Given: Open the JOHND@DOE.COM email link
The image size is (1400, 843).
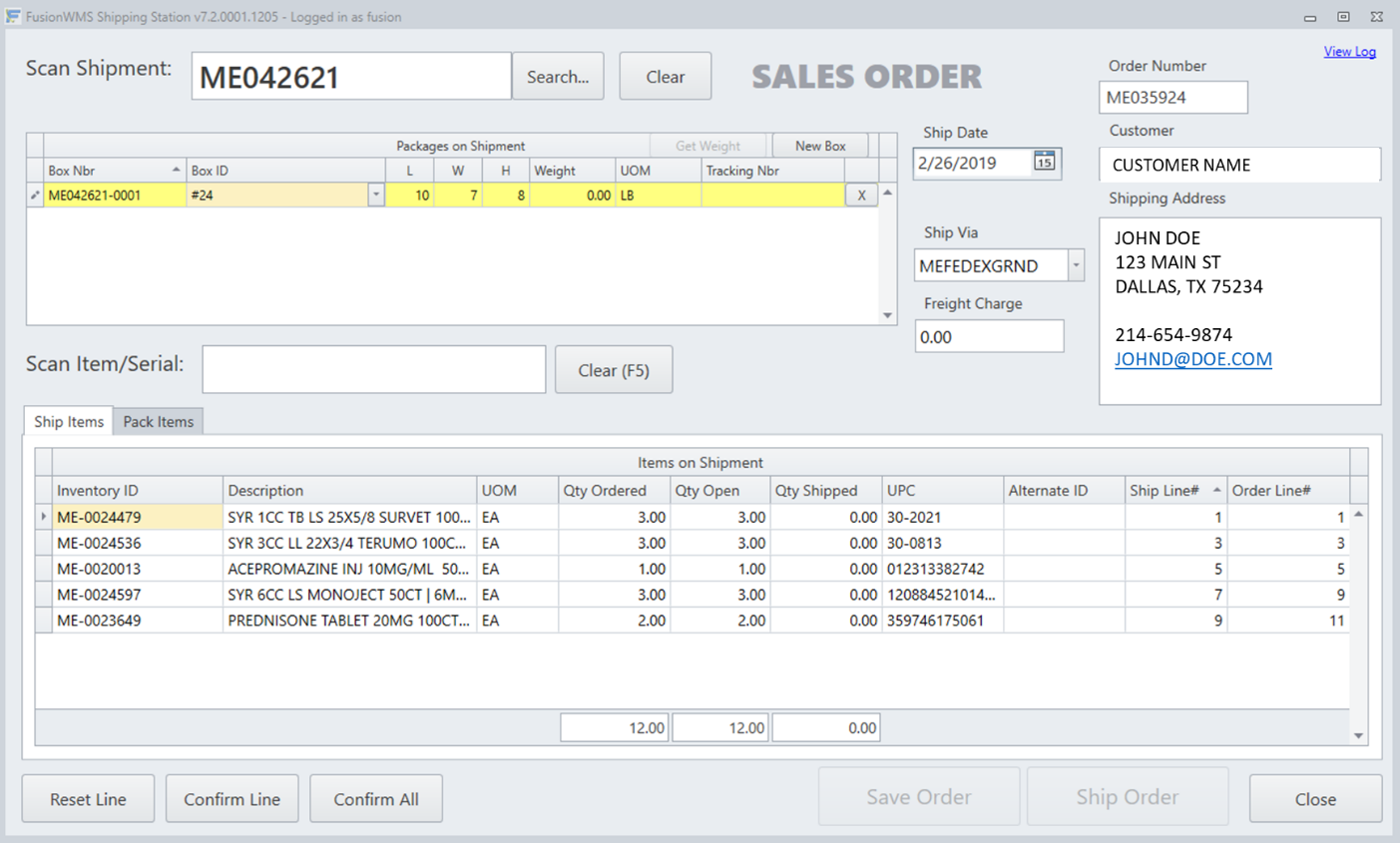Looking at the screenshot, I should point(1192,359).
